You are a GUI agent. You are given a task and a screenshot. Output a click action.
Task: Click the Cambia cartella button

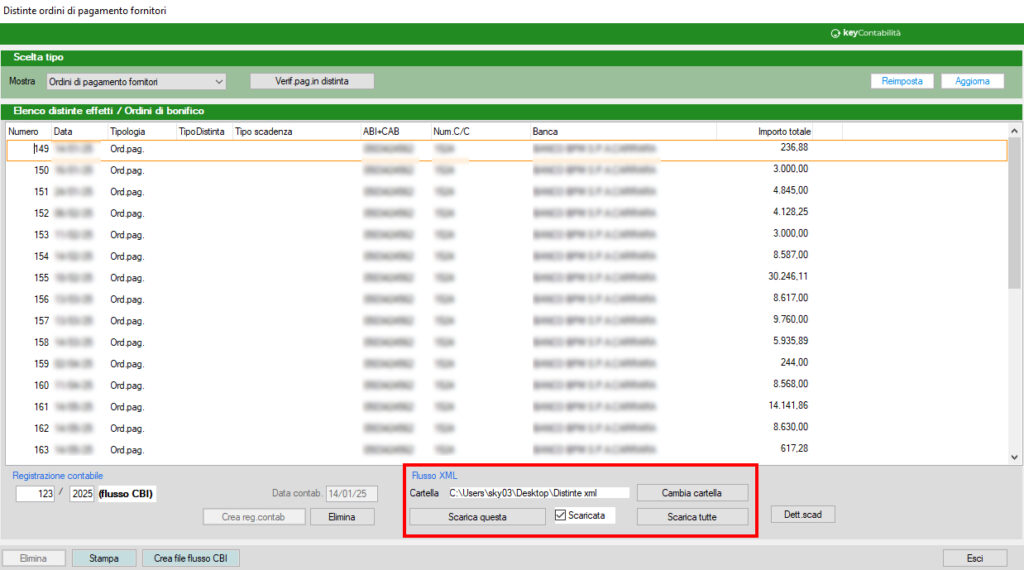click(x=692, y=493)
